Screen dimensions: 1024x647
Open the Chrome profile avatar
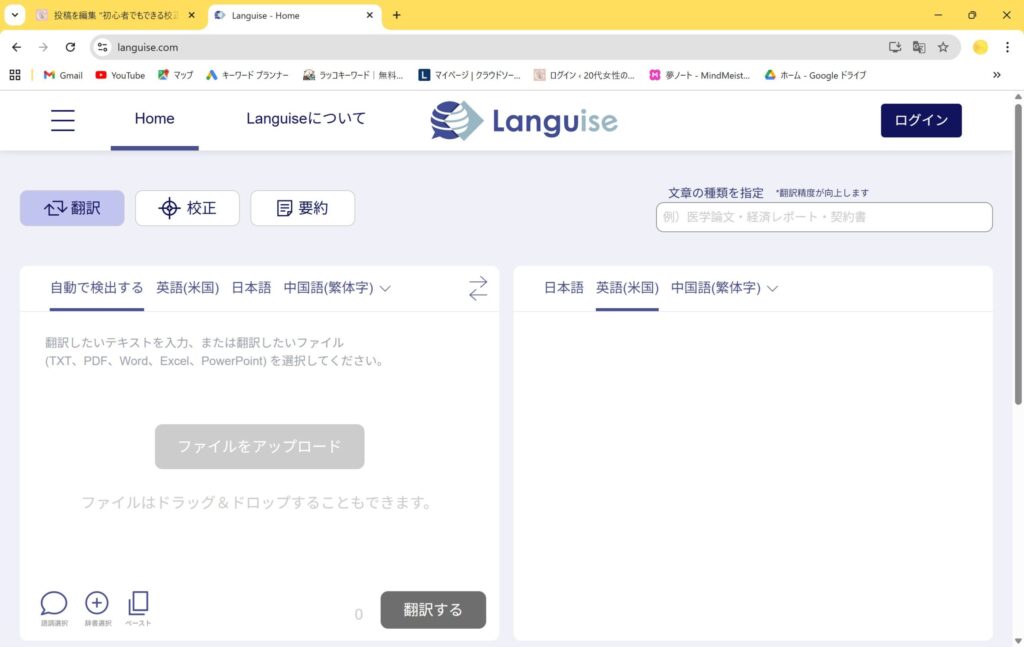click(980, 47)
